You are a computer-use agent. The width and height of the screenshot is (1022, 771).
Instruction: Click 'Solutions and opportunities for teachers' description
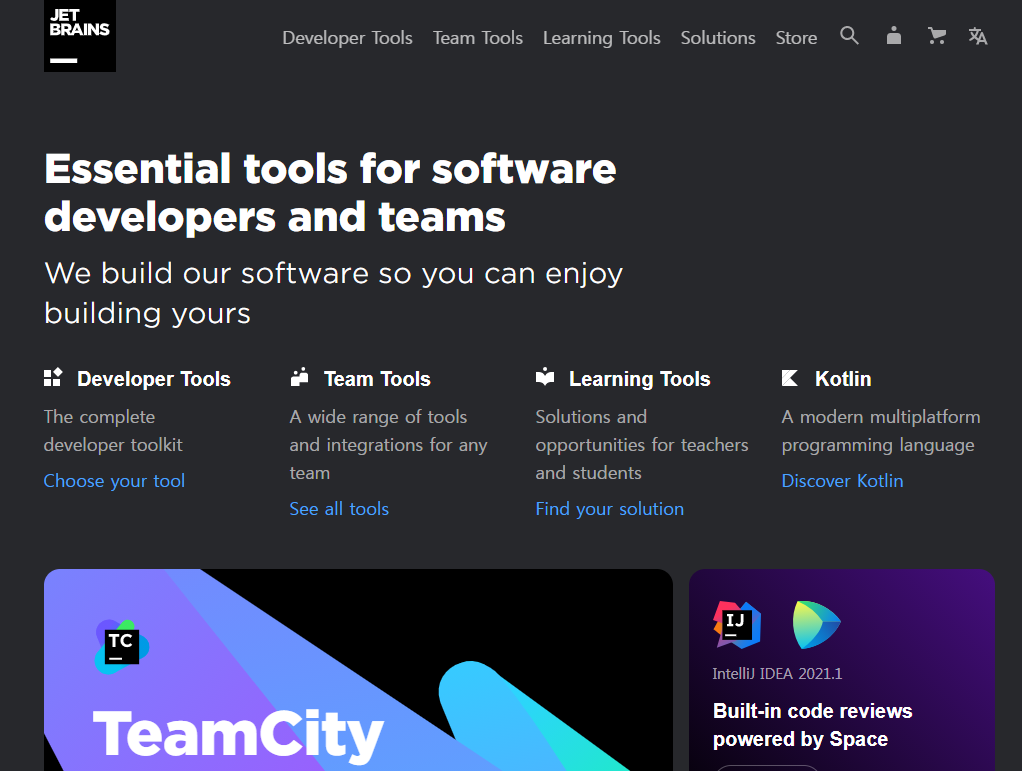pos(642,444)
